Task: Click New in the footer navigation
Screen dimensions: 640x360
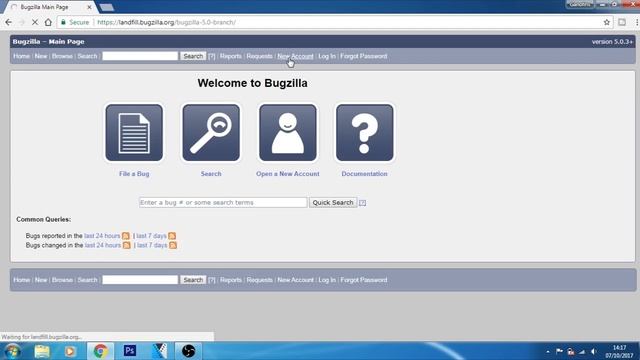Action: tap(41, 280)
